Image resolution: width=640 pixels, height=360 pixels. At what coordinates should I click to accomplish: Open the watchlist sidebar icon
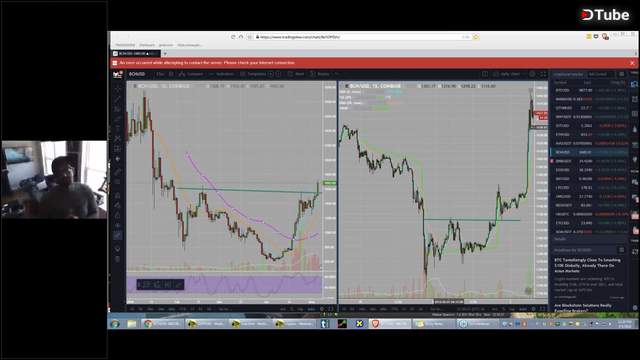635,84
